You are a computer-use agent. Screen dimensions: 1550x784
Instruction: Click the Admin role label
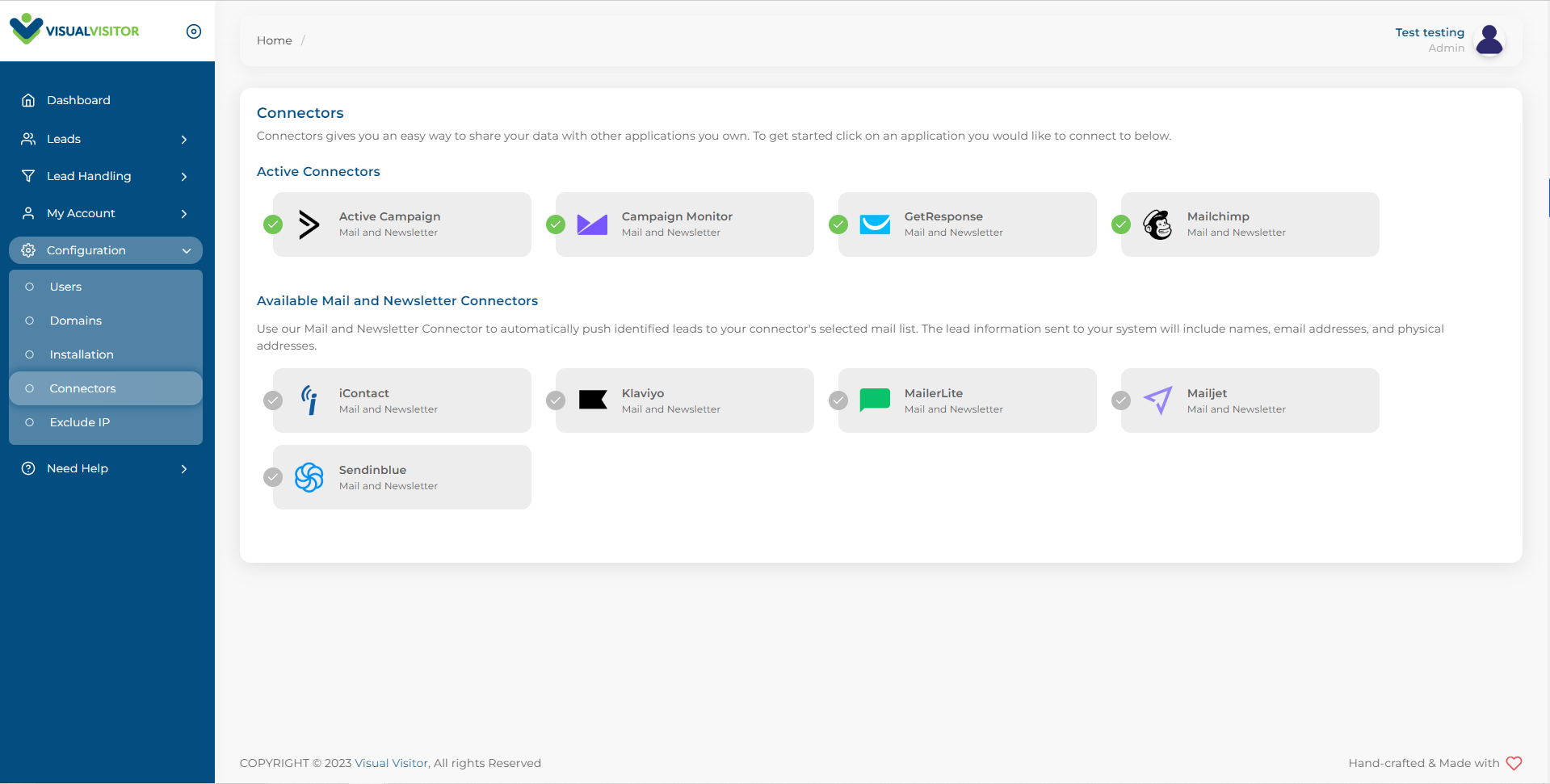click(x=1447, y=48)
